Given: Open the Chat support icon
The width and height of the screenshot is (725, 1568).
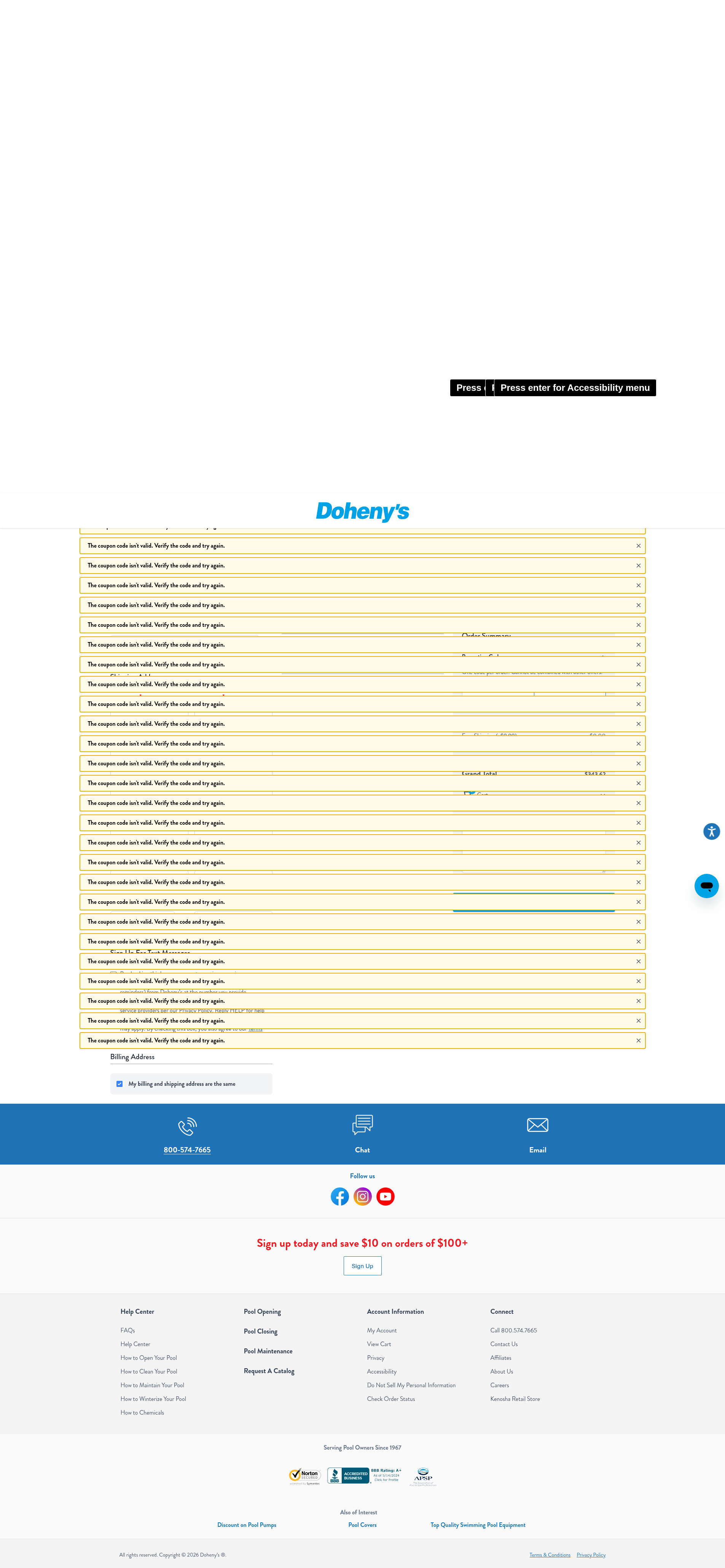Looking at the screenshot, I should (362, 1125).
